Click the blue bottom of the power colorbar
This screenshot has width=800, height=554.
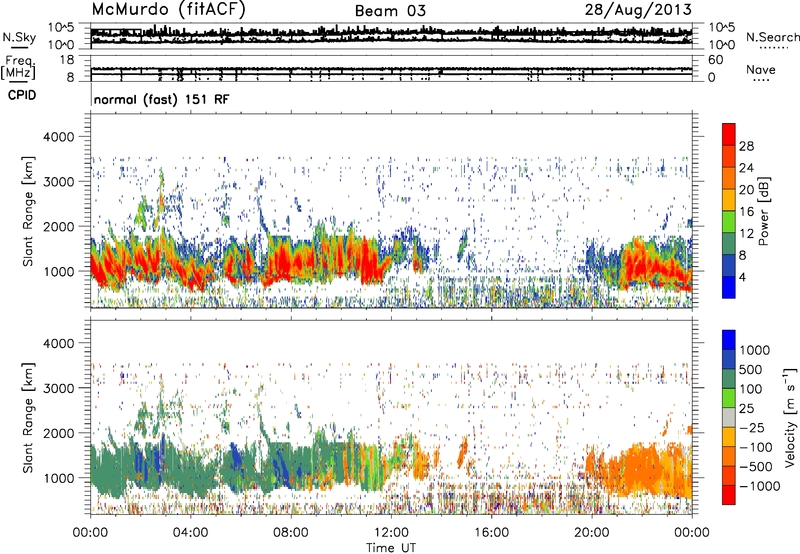[x=729, y=287]
